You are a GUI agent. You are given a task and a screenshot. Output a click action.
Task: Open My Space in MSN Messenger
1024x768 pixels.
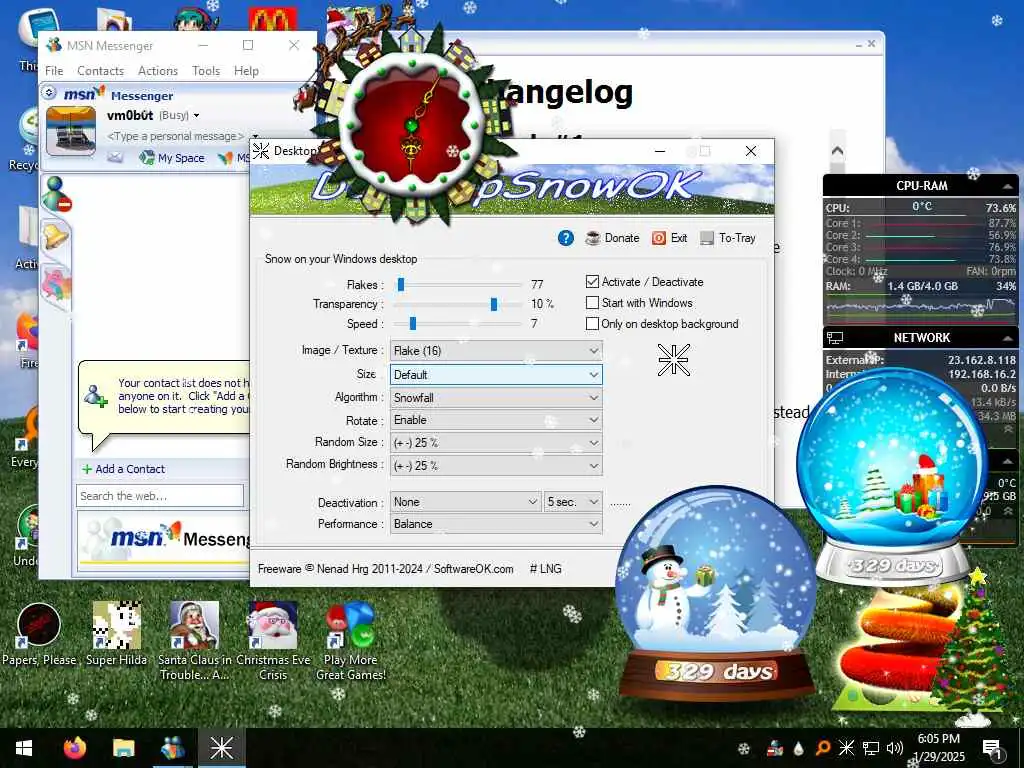172,157
